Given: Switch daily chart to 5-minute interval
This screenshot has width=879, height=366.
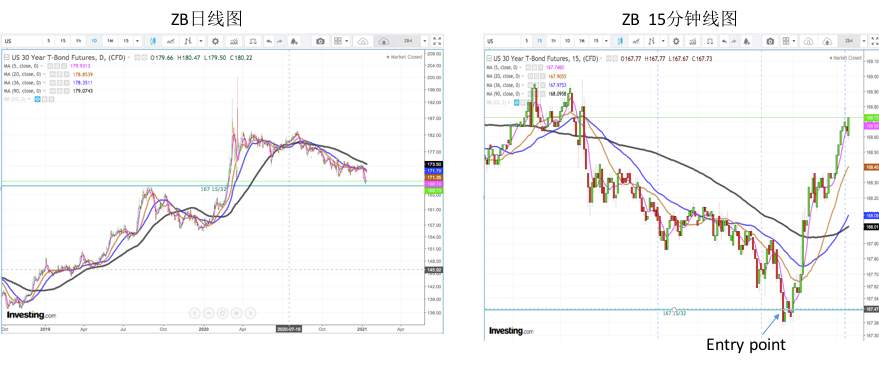Looking at the screenshot, I should [x=49, y=41].
